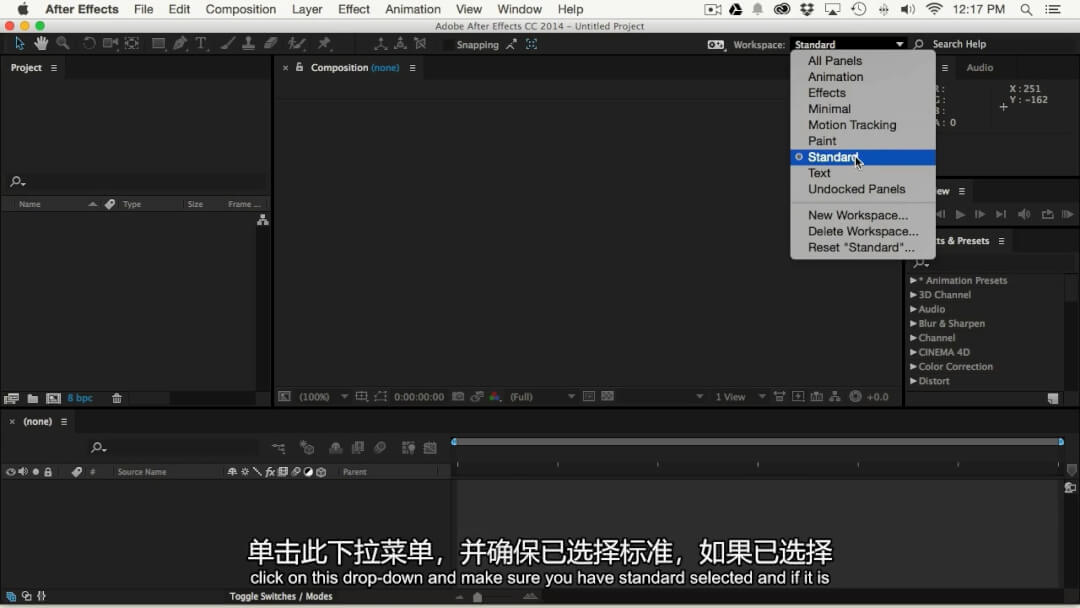The height and width of the screenshot is (608, 1080).
Task: Mute audio in the Preview panel
Action: (1024, 215)
